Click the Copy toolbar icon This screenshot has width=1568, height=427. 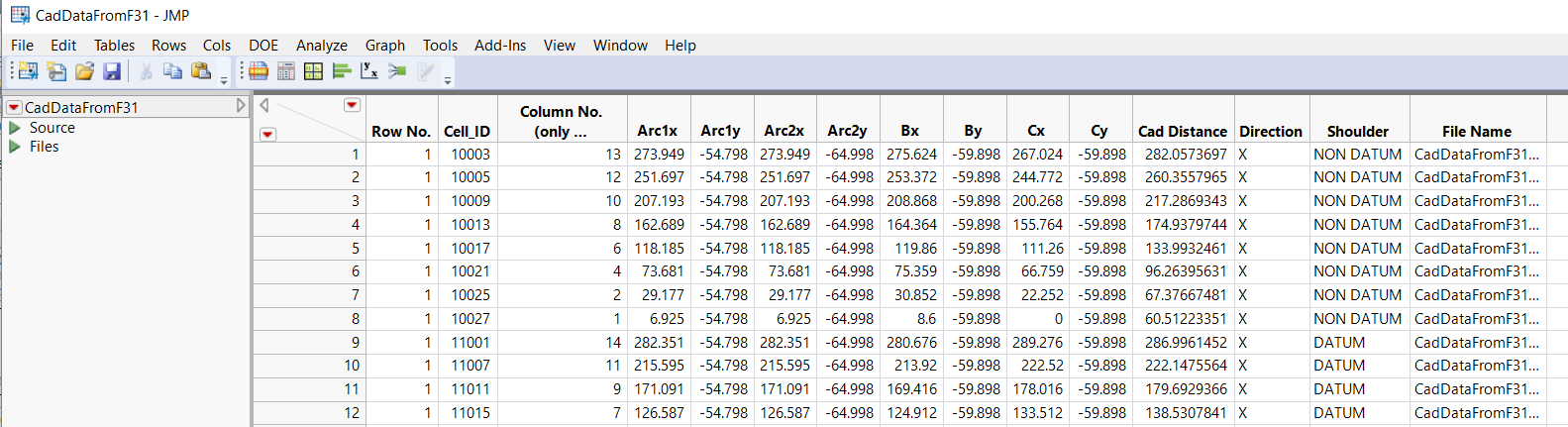(172, 71)
